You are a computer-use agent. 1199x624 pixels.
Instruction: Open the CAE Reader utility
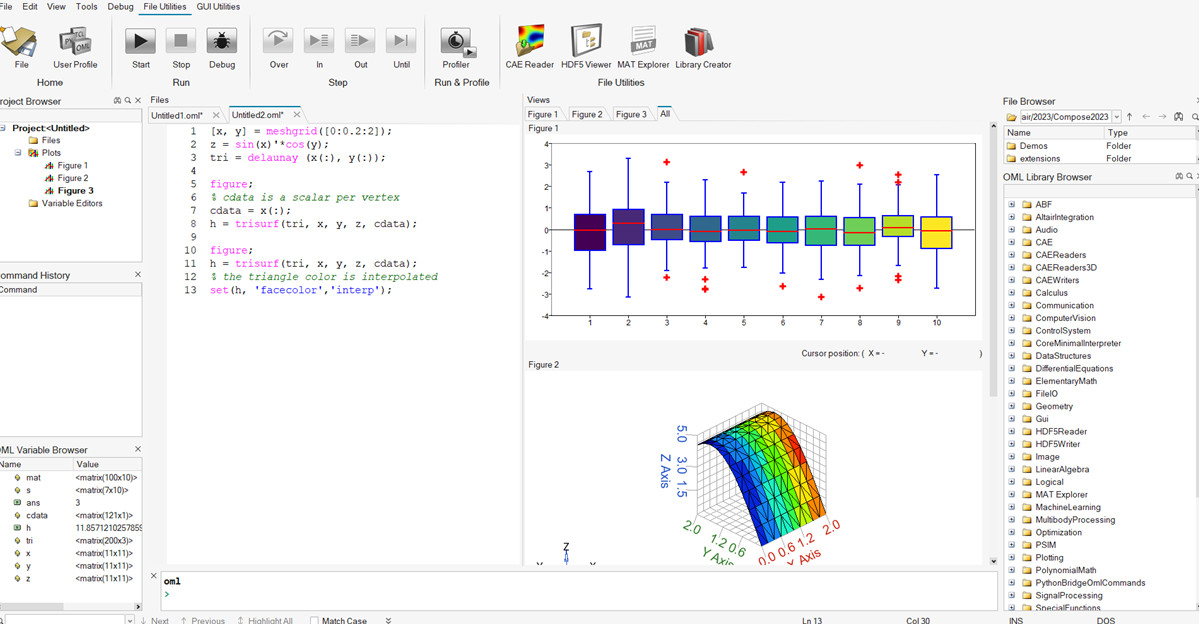point(529,41)
